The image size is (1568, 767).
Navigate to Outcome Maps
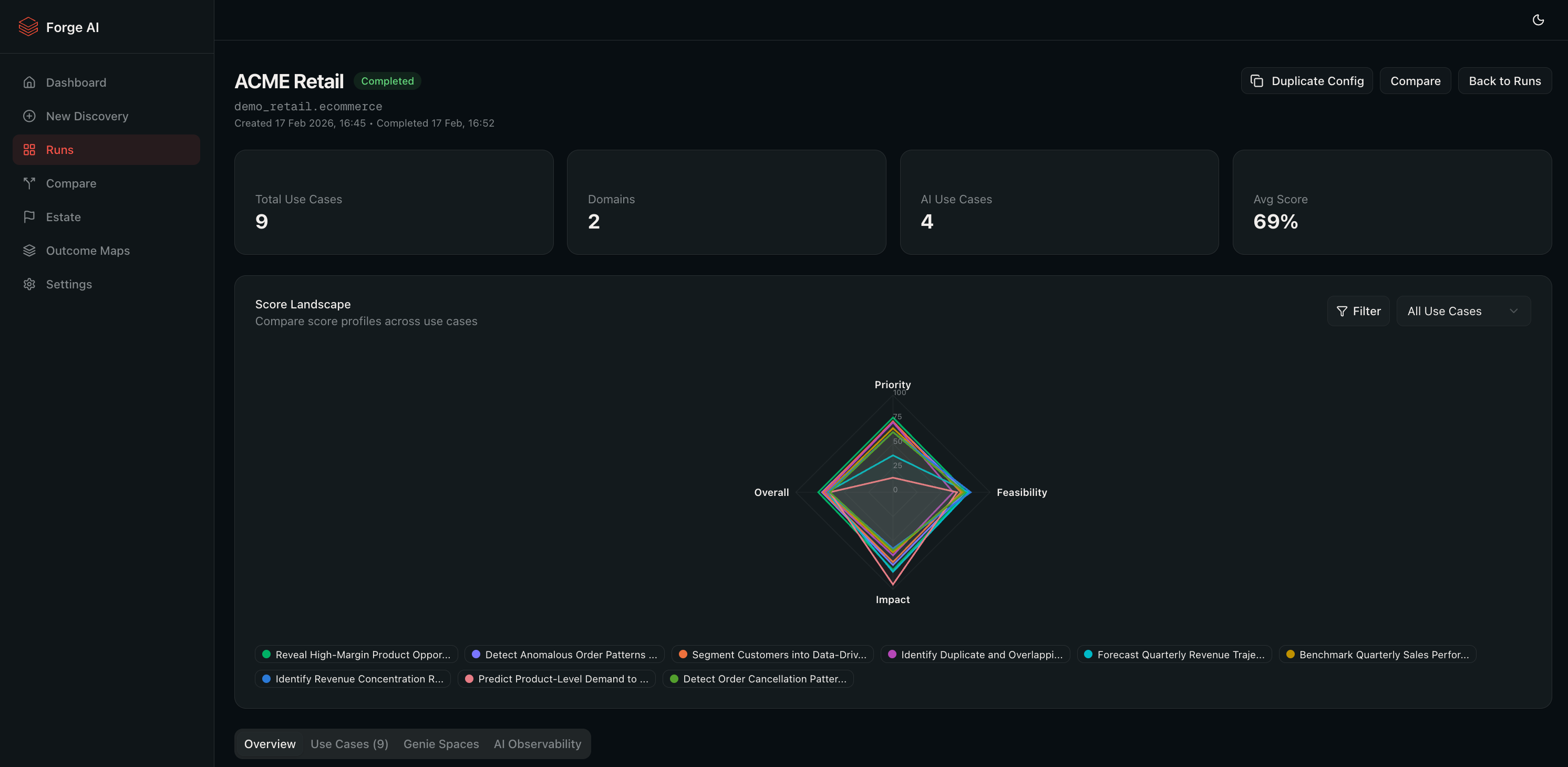click(x=106, y=250)
